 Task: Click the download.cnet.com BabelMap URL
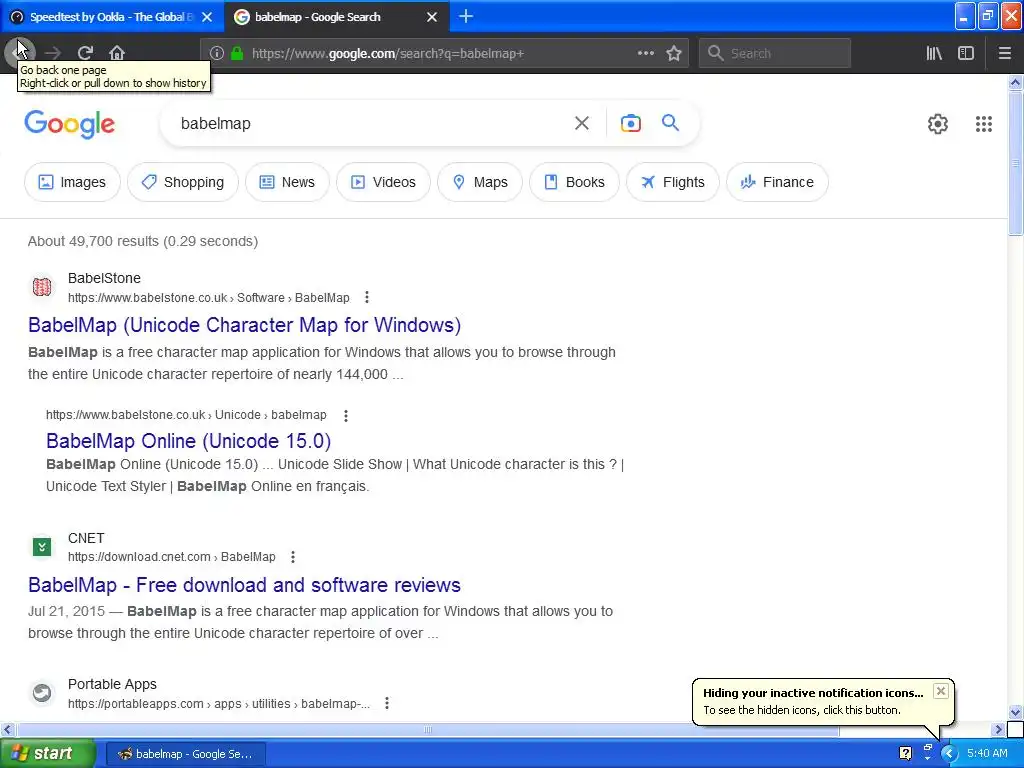click(172, 557)
